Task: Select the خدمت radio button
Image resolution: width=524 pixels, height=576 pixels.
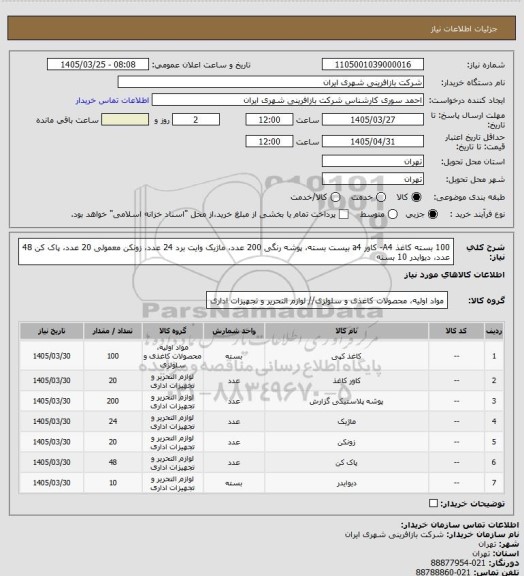Action: (381, 197)
